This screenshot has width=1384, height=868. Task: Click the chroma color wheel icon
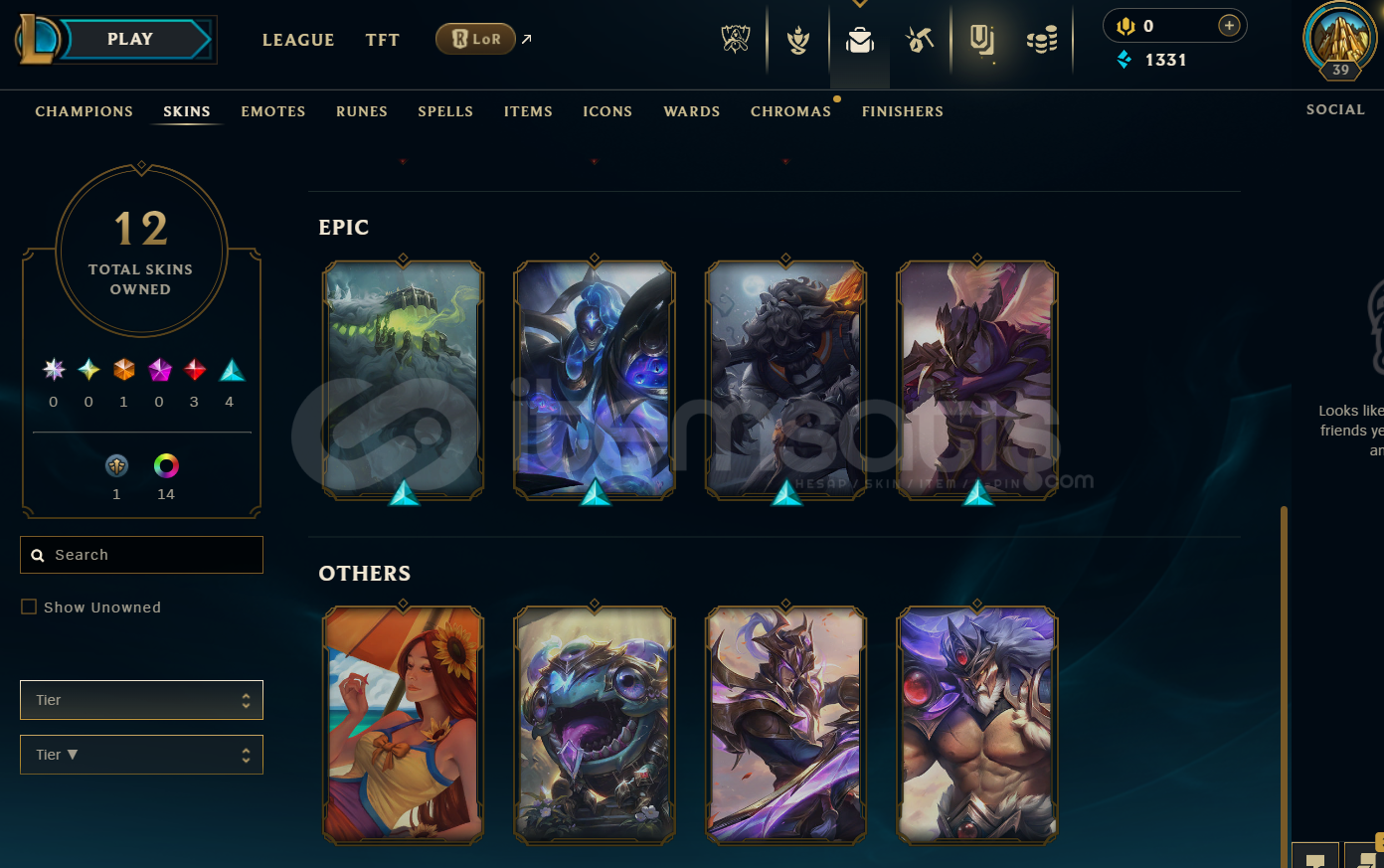[x=166, y=465]
